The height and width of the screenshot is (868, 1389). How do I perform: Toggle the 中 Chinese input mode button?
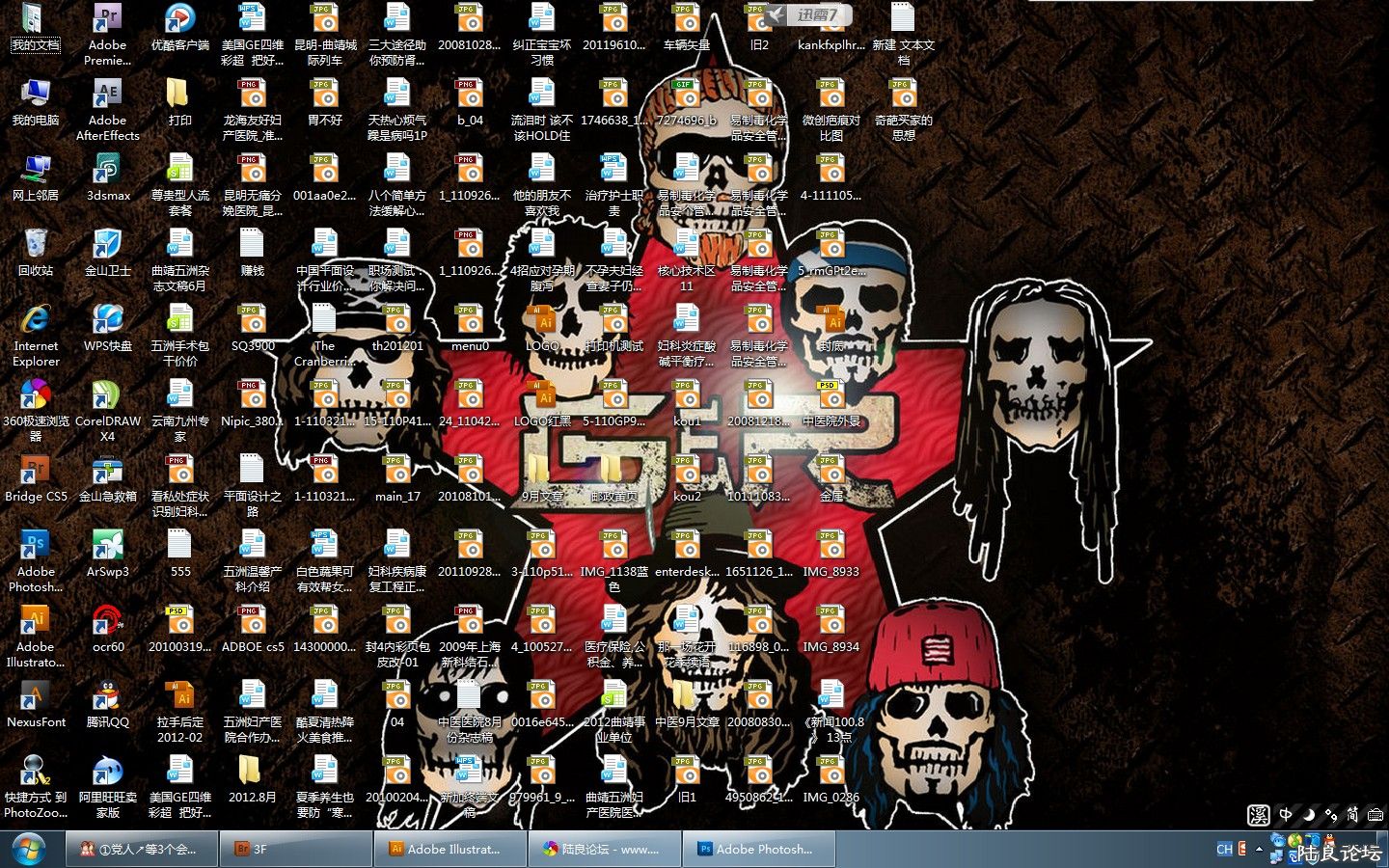[x=1286, y=815]
